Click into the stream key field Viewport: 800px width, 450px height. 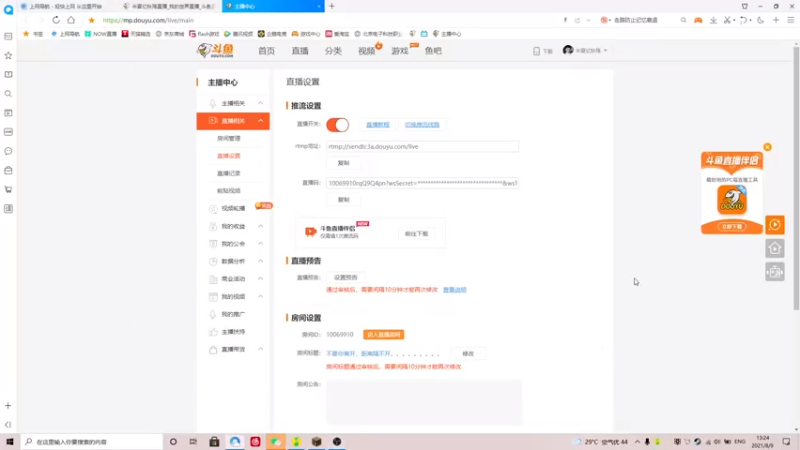(x=422, y=183)
